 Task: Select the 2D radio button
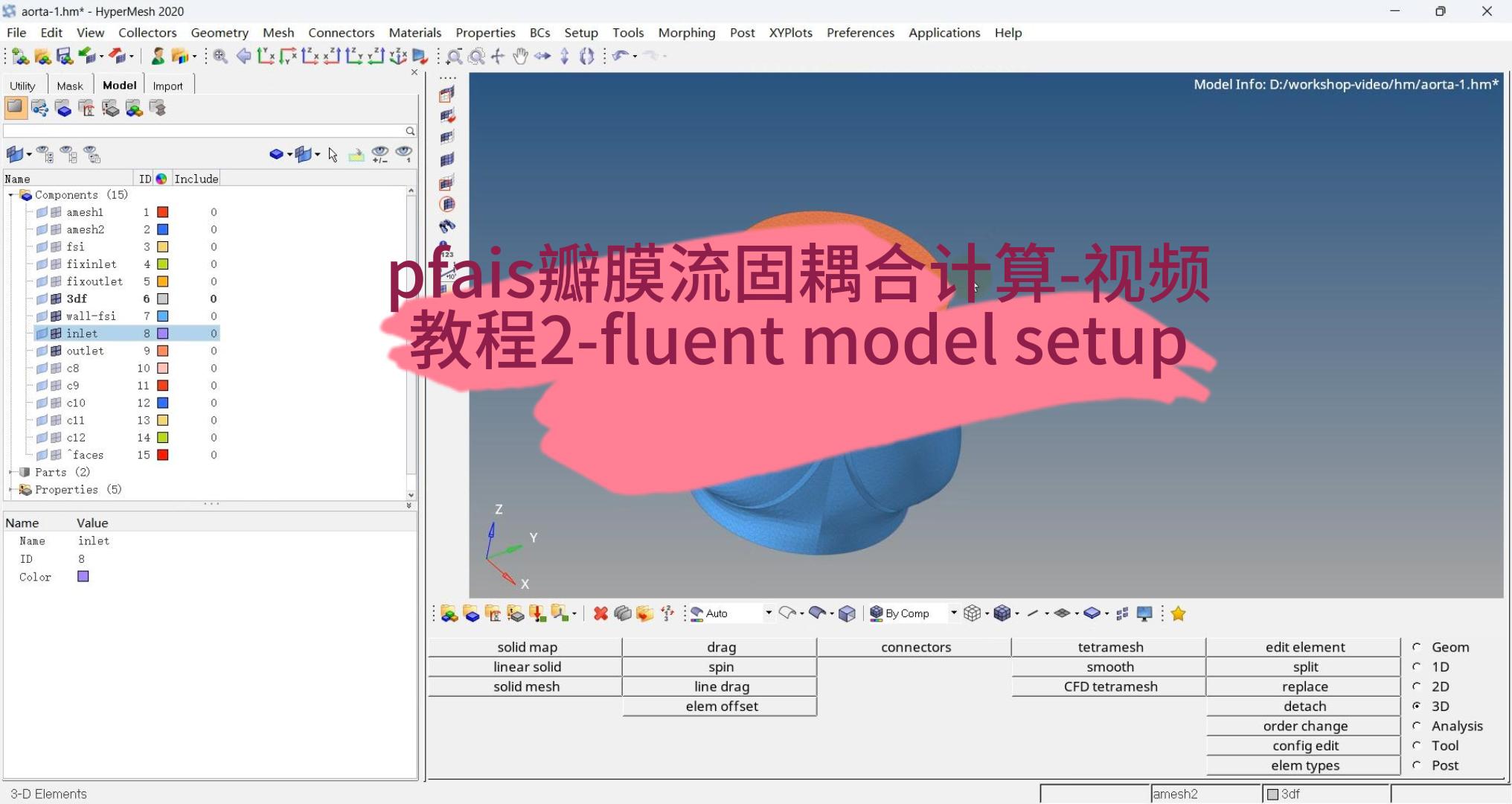click(x=1417, y=686)
